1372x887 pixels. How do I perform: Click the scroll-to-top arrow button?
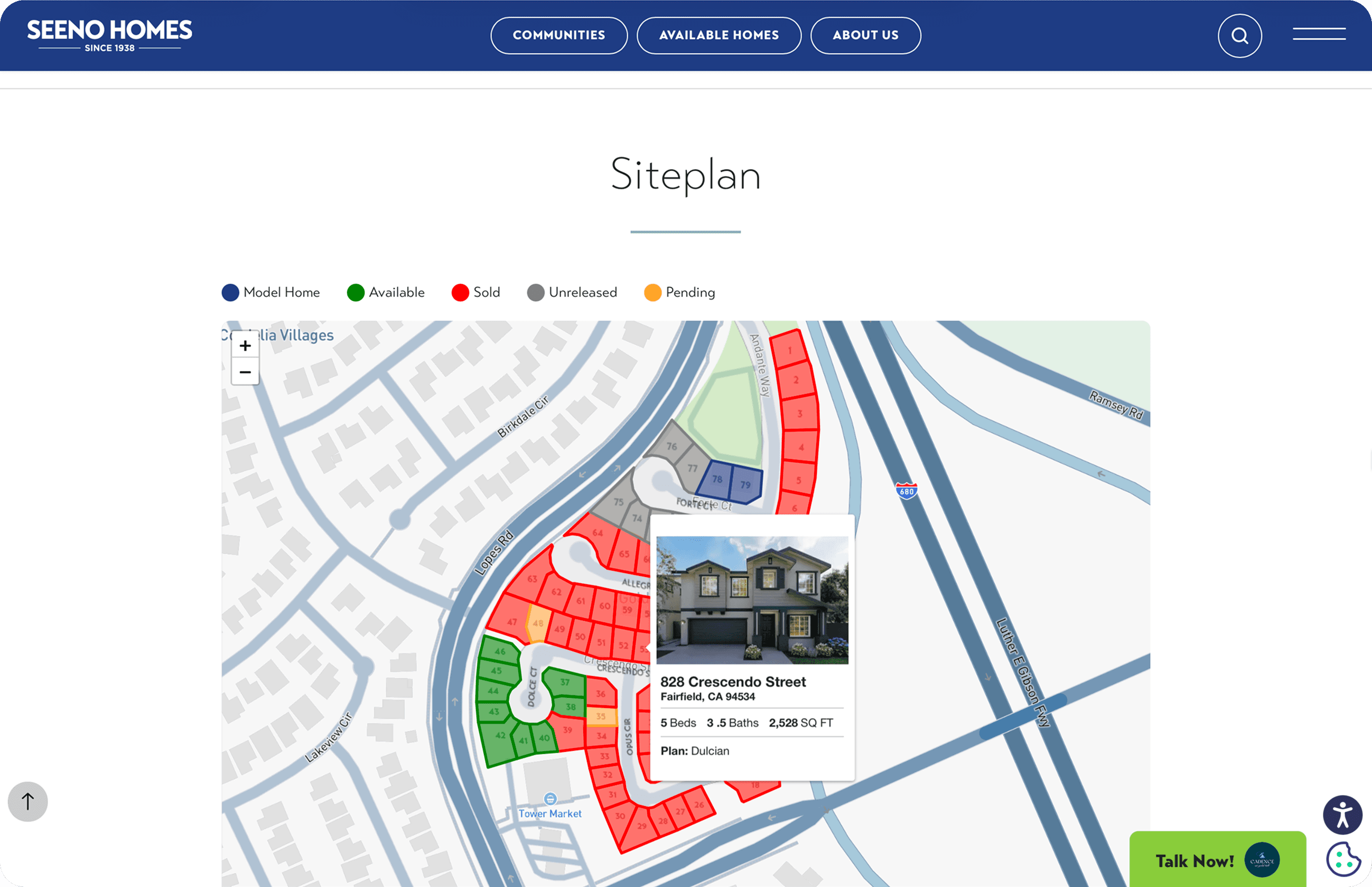pos(27,801)
